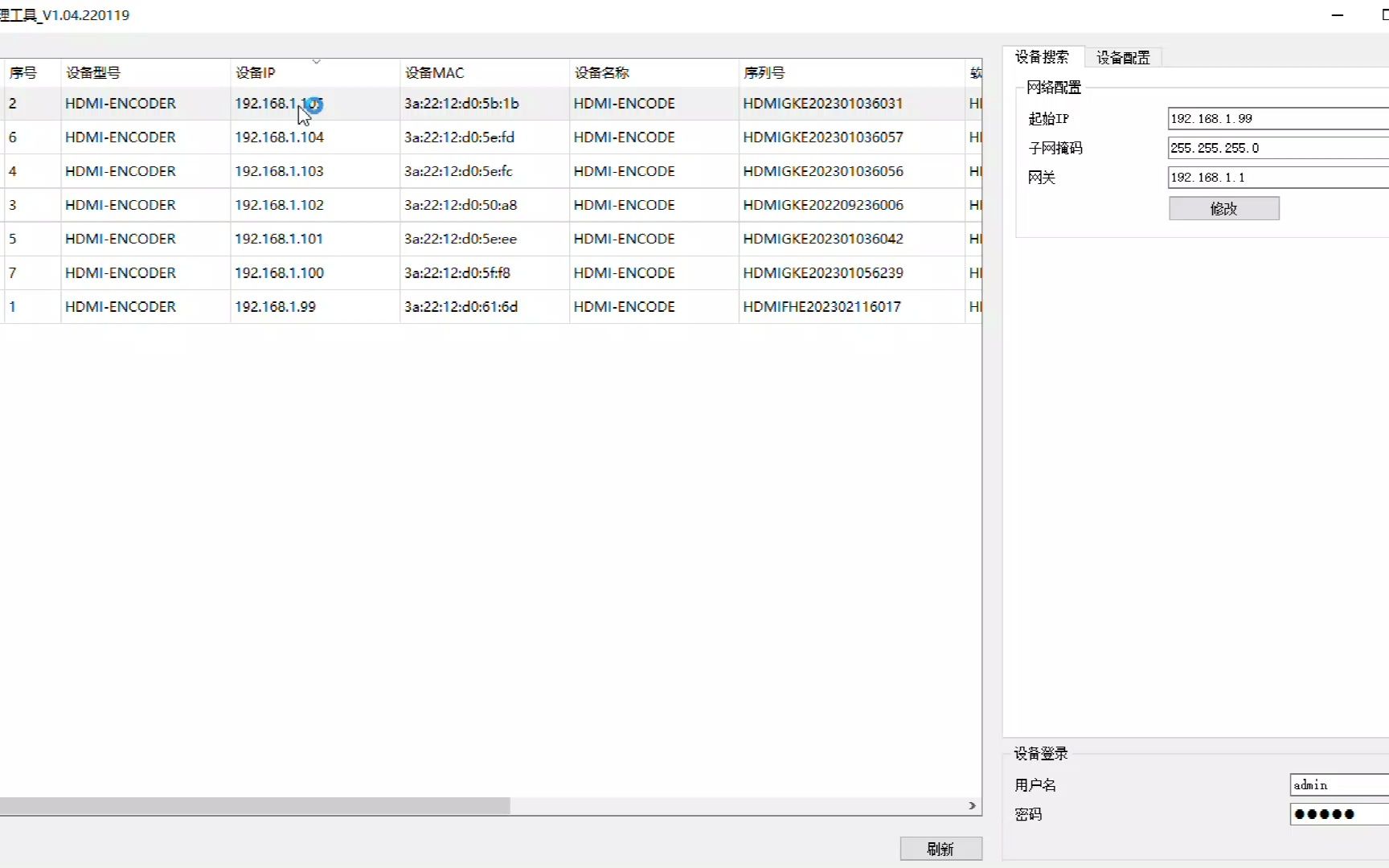
Task: Open the dropdown chevron above the 设备IP column
Action: pos(316,60)
